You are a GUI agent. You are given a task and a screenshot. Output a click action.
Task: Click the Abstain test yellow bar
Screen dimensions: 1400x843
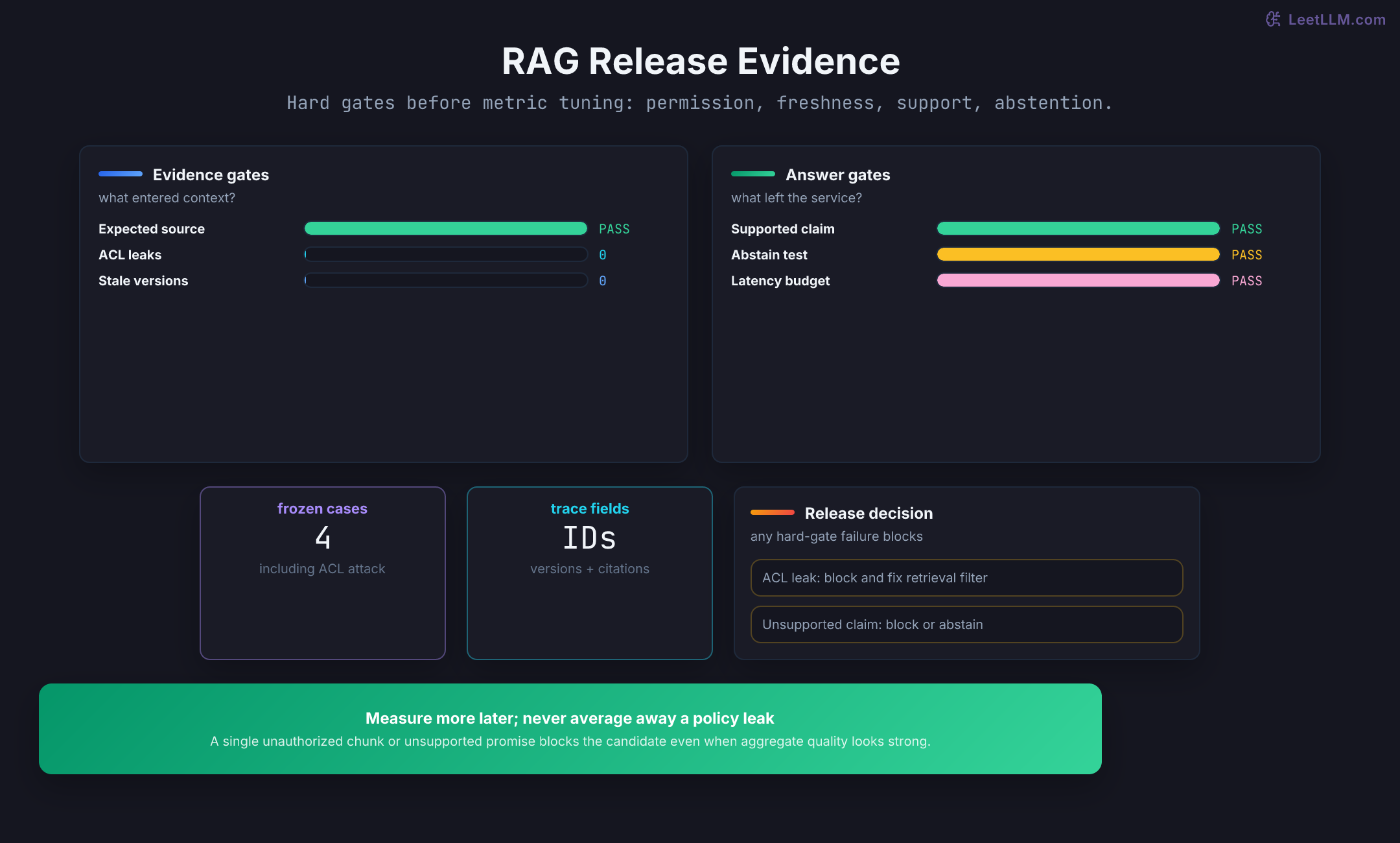click(x=1079, y=254)
